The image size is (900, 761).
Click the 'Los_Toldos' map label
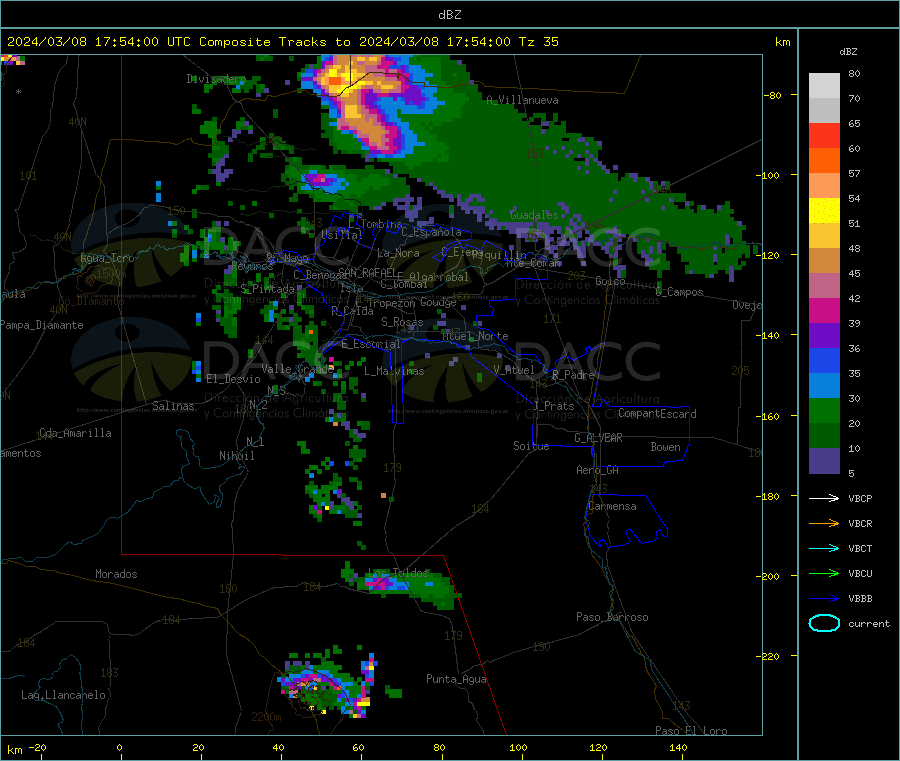(x=398, y=573)
